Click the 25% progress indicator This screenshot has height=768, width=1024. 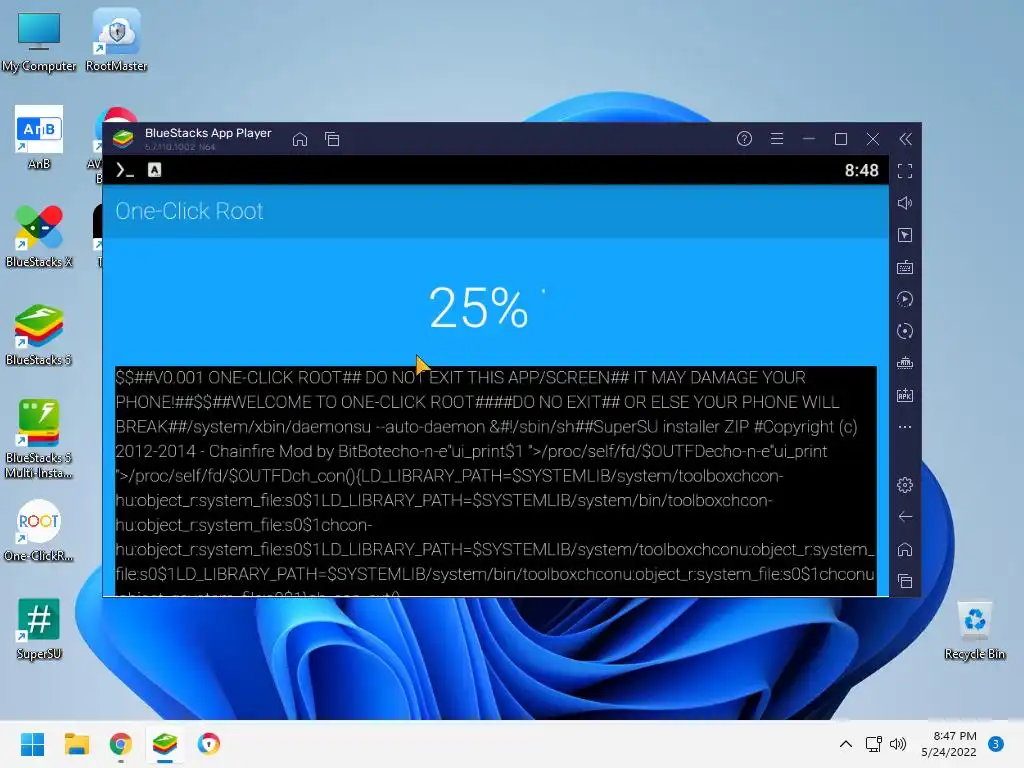479,307
